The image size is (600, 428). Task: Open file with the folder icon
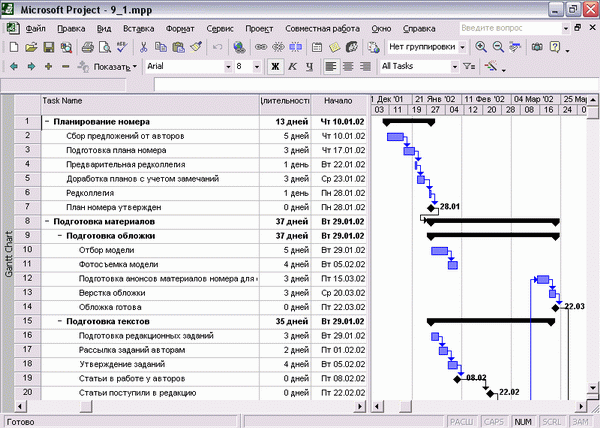coord(31,47)
